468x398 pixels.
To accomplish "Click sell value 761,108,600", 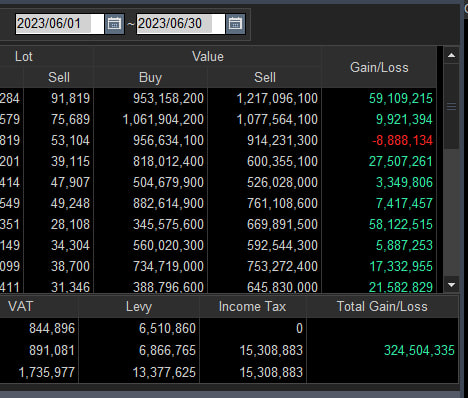I will [282, 203].
